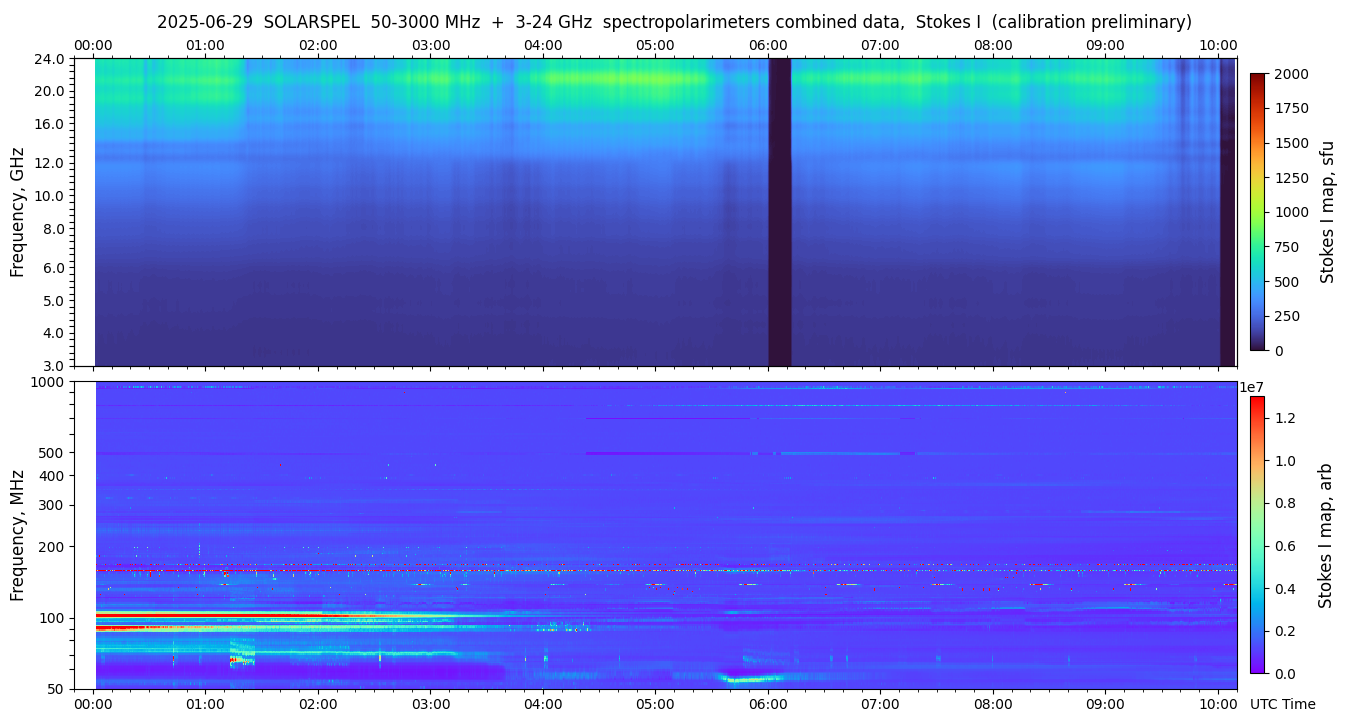Viewport: 1350px width, 725px height.
Task: Click the 1e7 exponent label above the lower colorbar
Action: (x=1253, y=387)
